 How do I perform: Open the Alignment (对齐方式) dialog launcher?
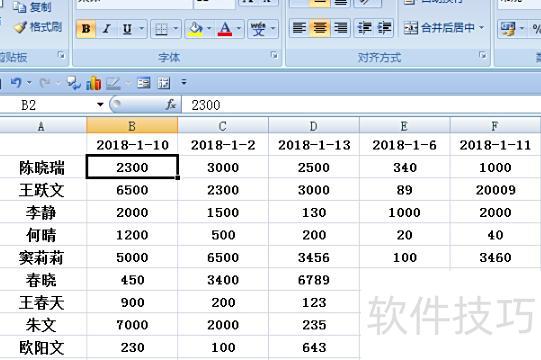click(483, 55)
